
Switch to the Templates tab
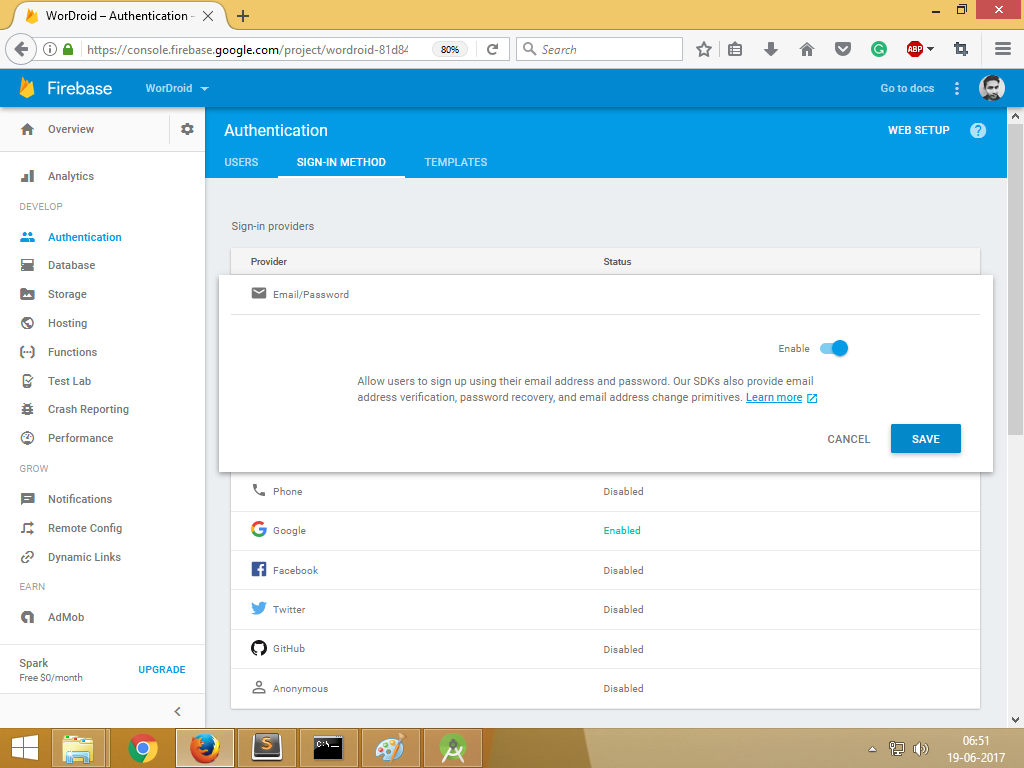coord(456,162)
